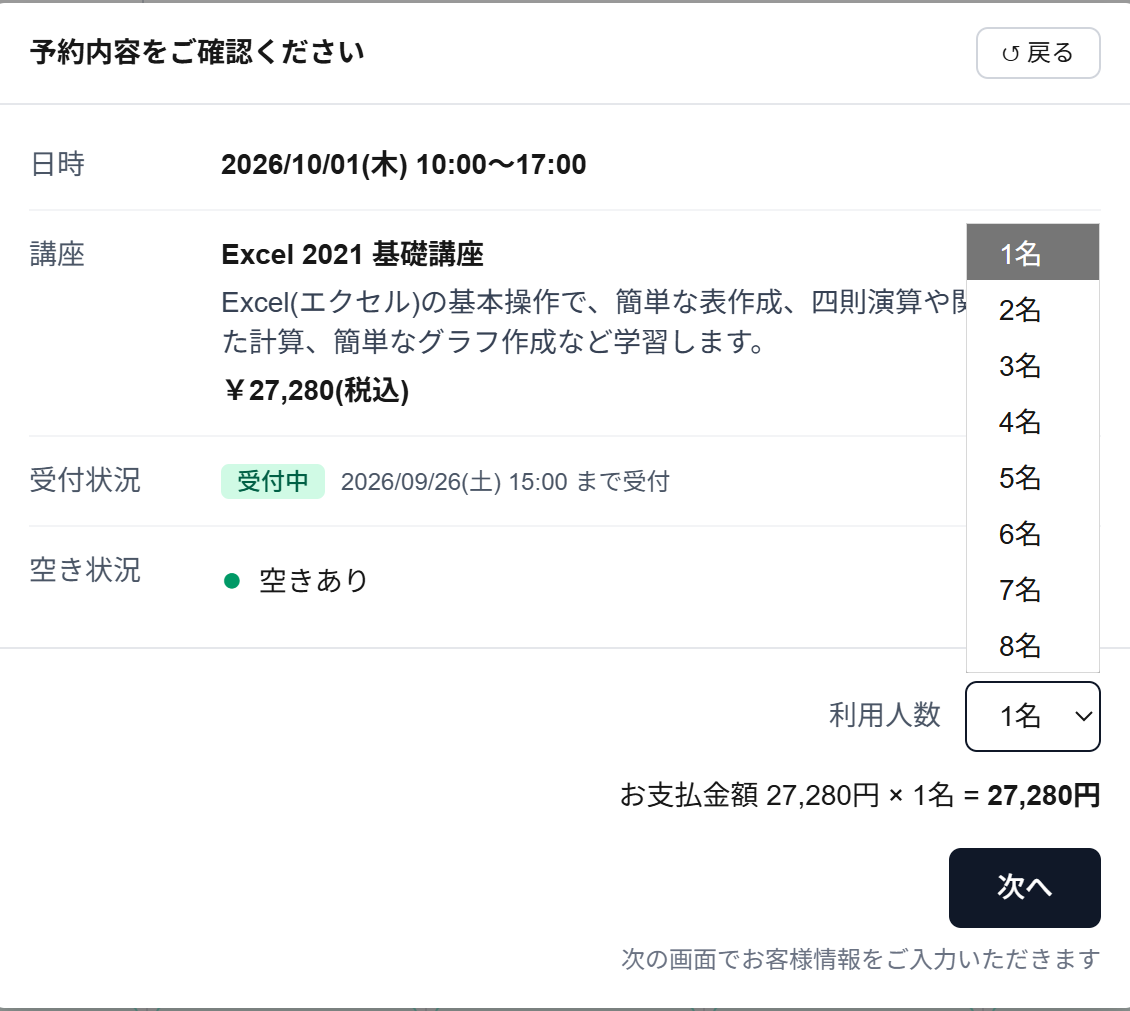Click the 日時 row label

coord(58,164)
